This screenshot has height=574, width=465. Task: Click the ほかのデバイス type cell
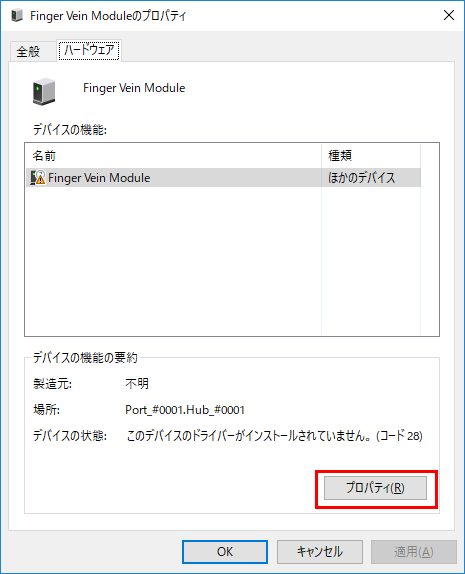pyautogui.click(x=361, y=178)
